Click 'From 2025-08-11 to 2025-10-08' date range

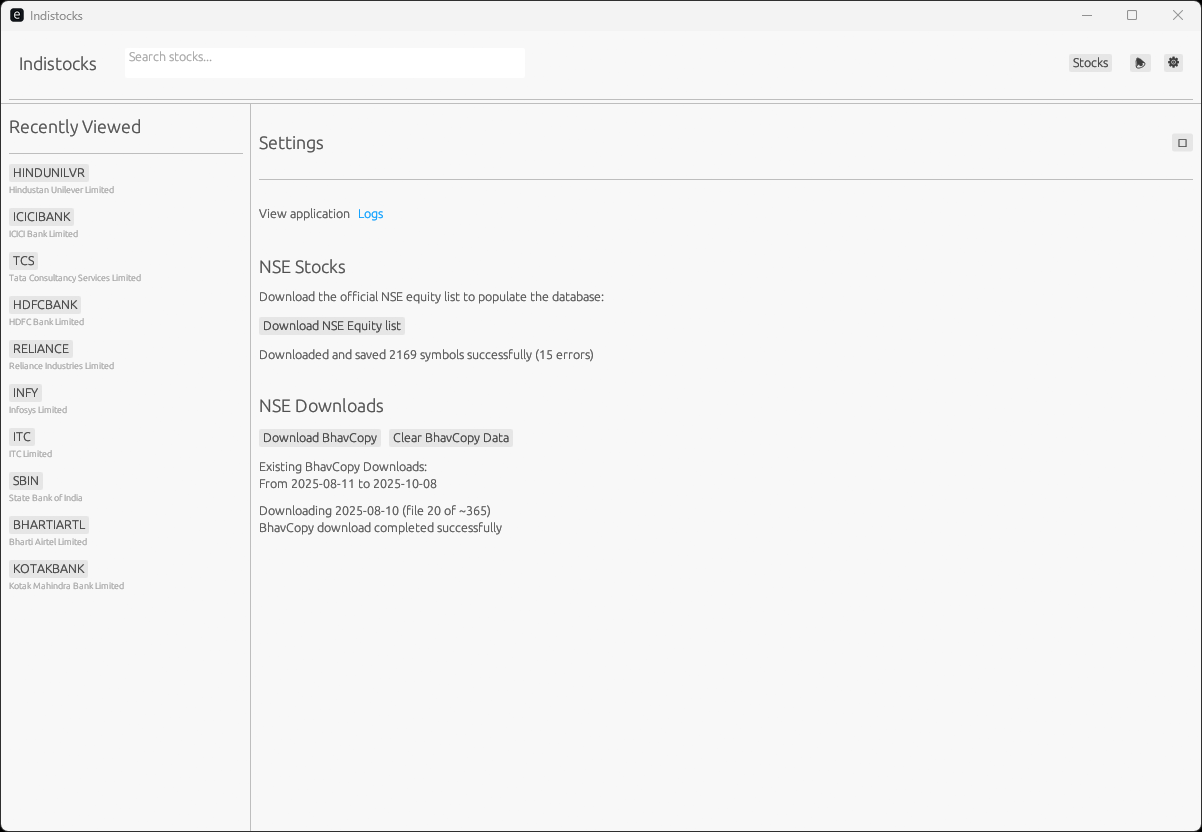tap(348, 484)
